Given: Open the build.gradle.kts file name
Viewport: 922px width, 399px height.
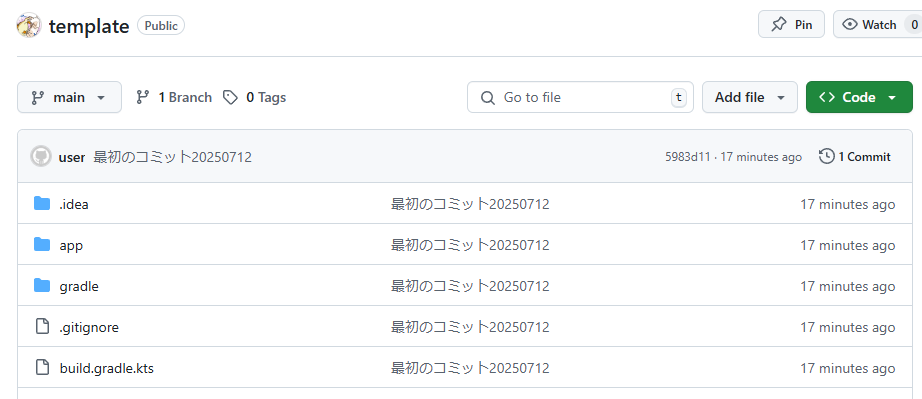Looking at the screenshot, I should (106, 368).
